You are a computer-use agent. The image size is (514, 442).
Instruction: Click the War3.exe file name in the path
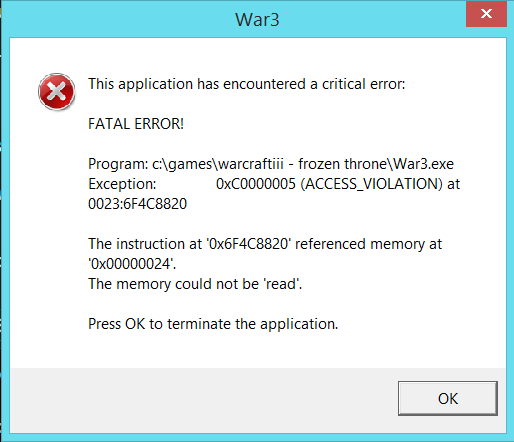click(423, 164)
